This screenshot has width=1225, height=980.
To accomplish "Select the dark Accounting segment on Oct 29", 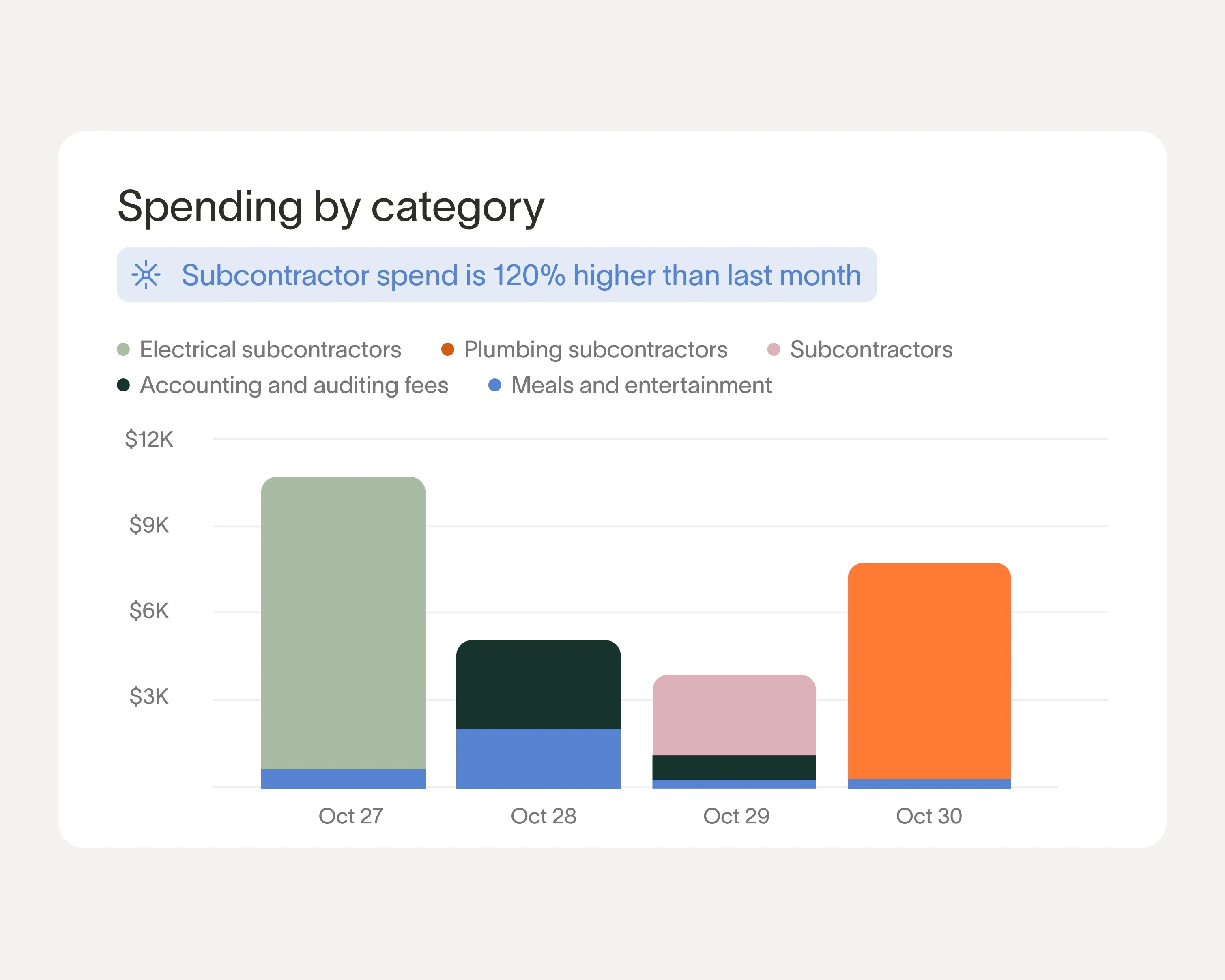I will coord(733,767).
